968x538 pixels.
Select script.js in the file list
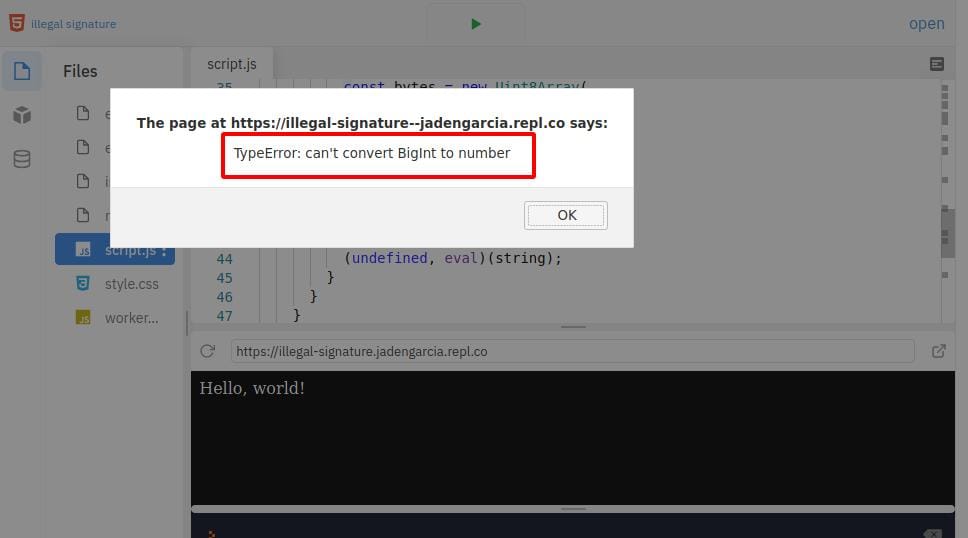click(x=115, y=250)
